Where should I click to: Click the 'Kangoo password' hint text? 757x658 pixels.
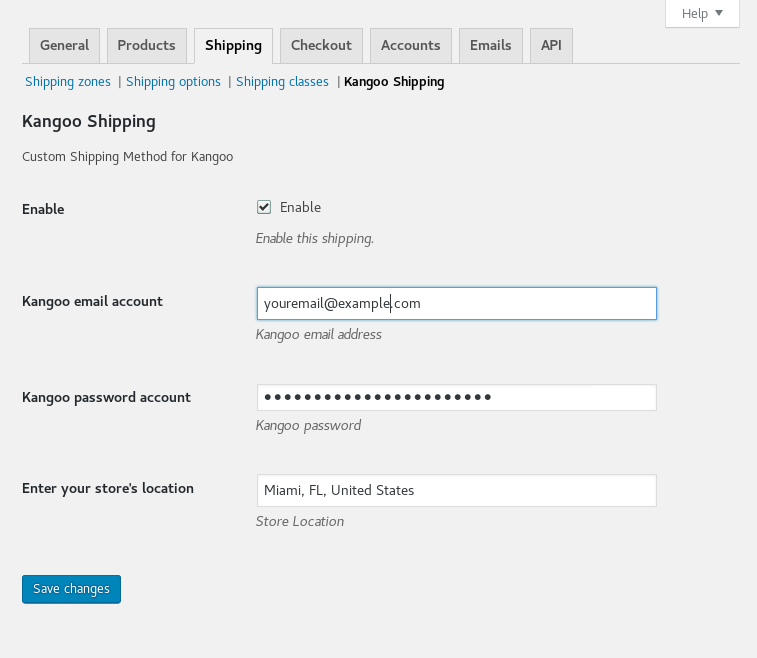[308, 426]
